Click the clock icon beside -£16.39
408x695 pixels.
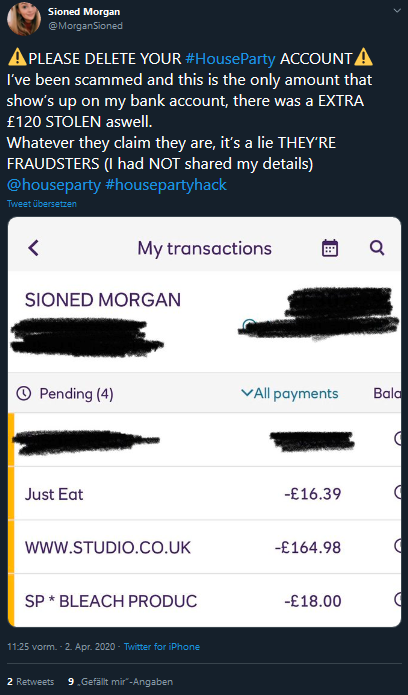click(x=398, y=492)
